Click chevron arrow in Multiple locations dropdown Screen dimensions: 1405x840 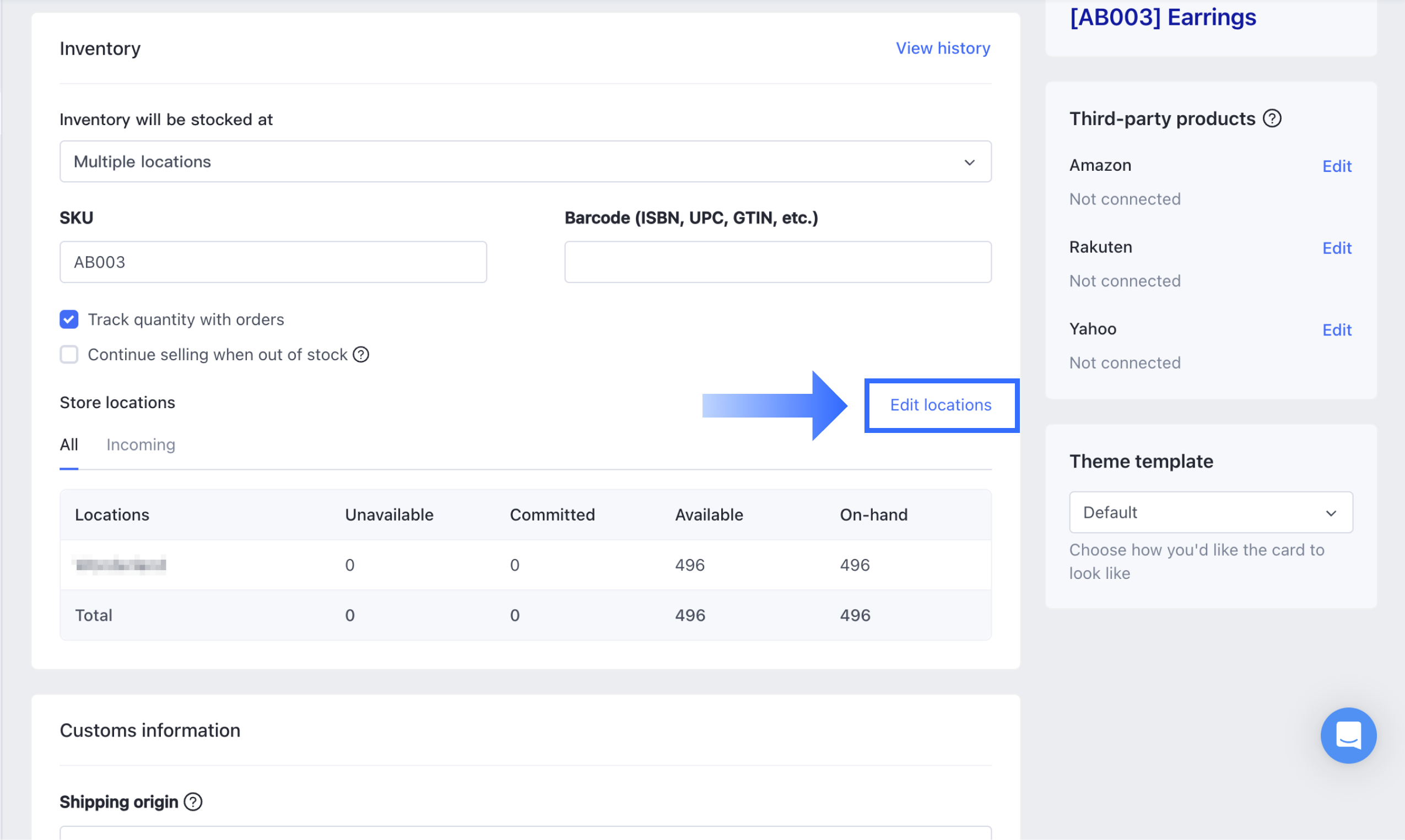[x=969, y=162]
